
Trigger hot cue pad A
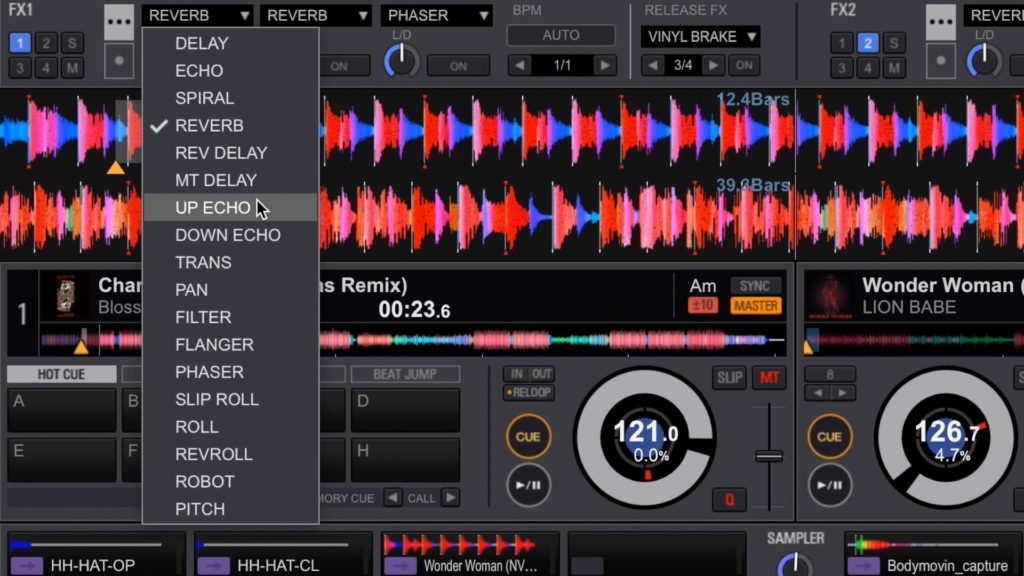[61, 410]
